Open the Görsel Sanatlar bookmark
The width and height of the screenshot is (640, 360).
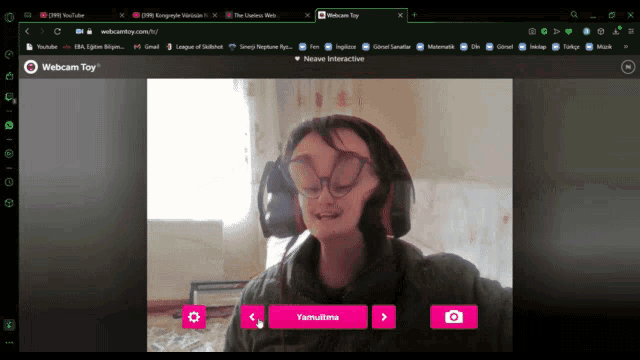pos(387,47)
